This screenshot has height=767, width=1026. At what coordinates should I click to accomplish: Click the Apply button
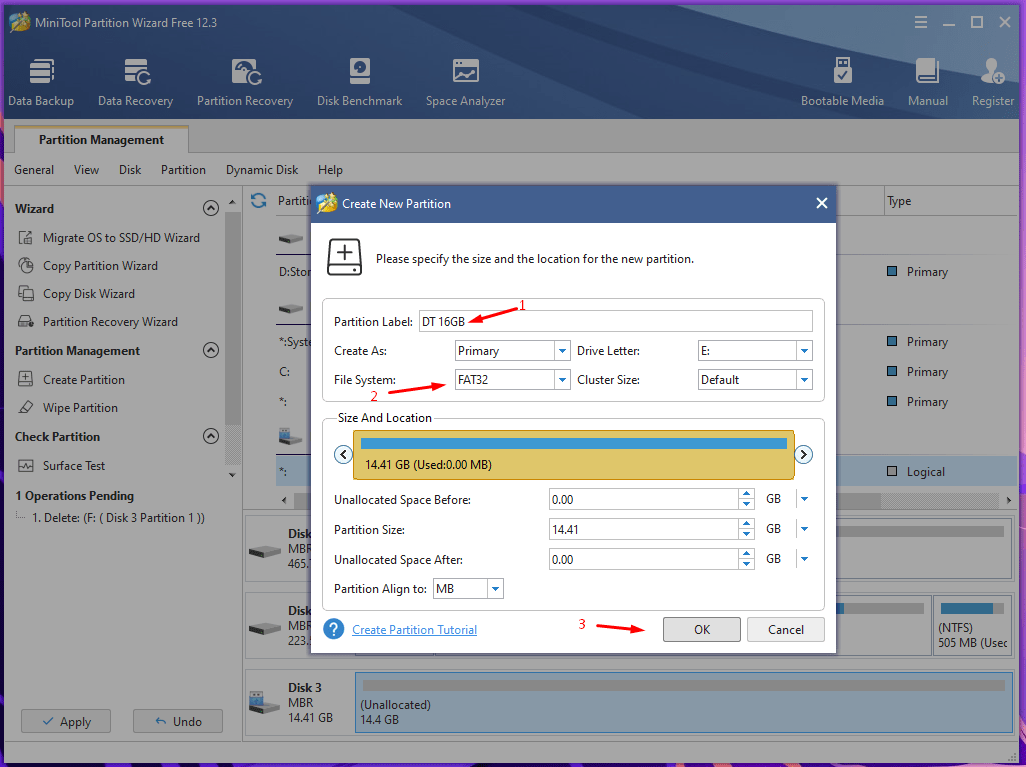point(65,721)
